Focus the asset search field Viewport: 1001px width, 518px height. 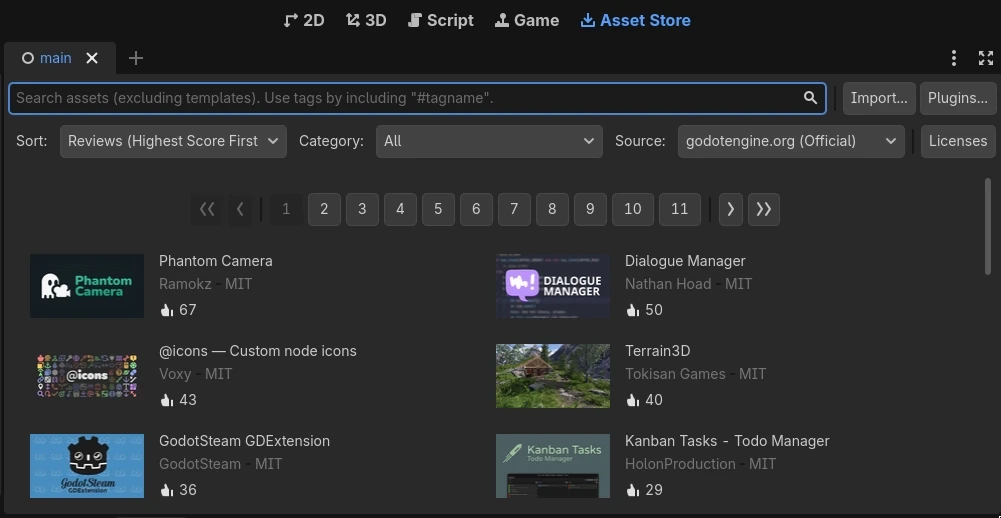(x=418, y=98)
